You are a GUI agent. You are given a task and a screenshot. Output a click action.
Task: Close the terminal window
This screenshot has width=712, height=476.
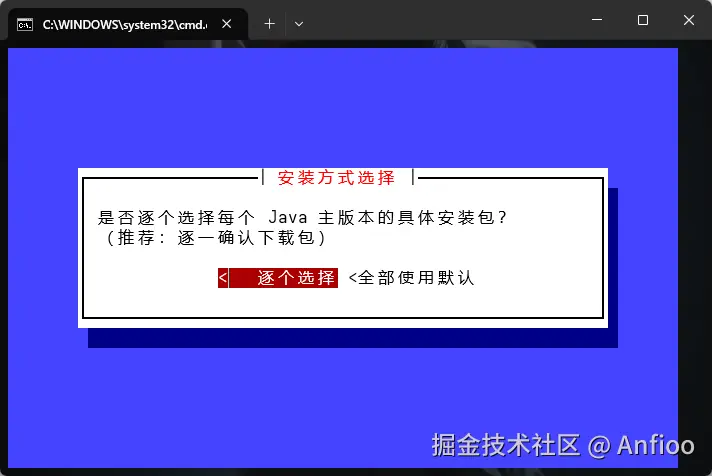[689, 20]
